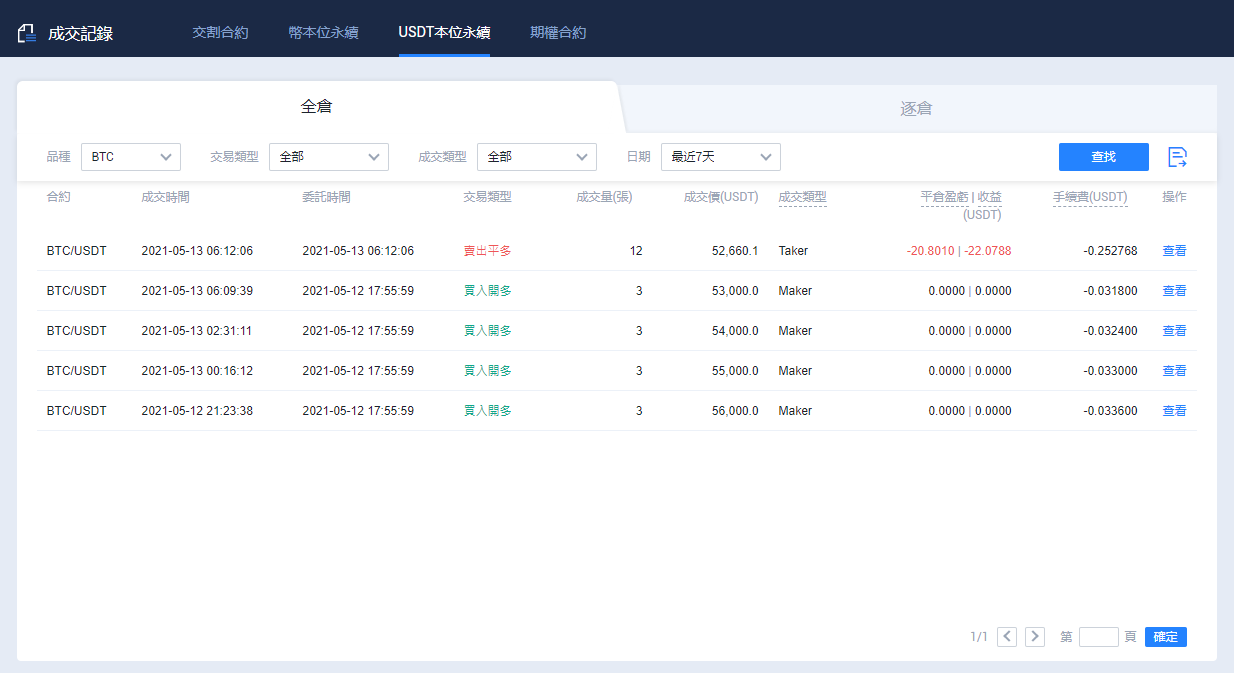The image size is (1234, 673).
Task: Select the USDT本位永續 tab
Action: click(x=444, y=32)
